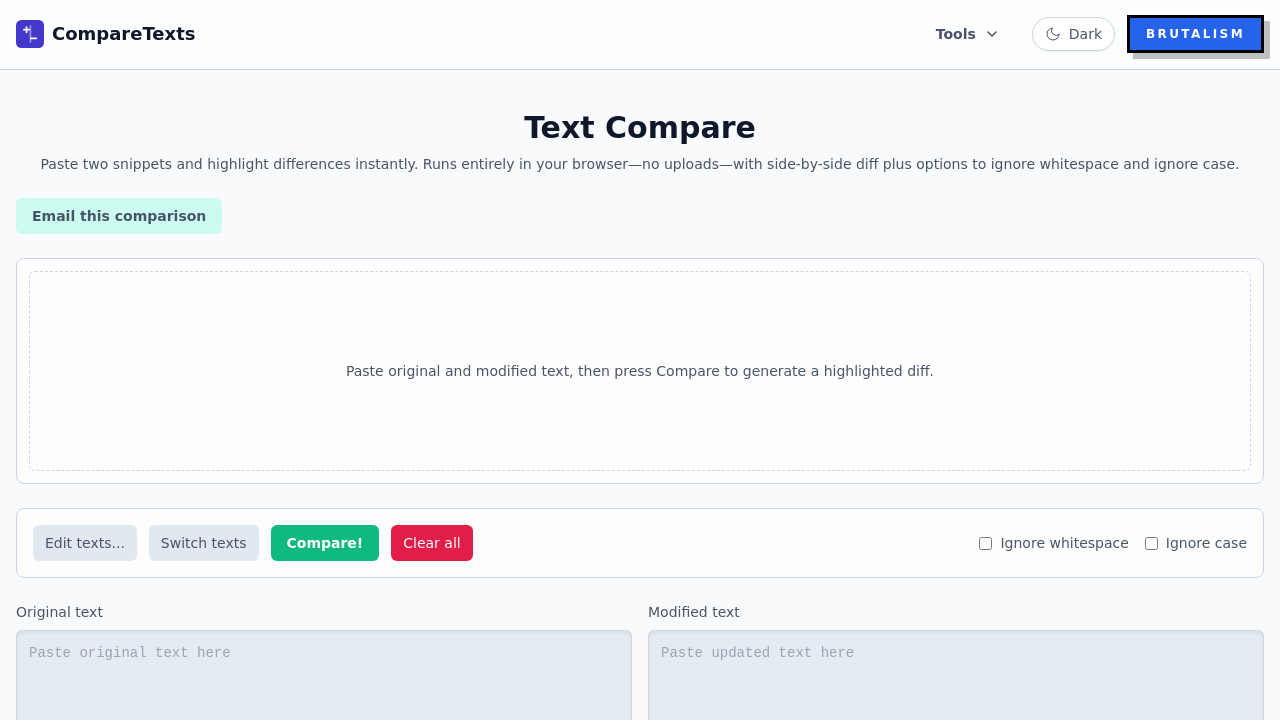Click the moon icon inside the Dark button
Image resolution: width=1280 pixels, height=720 pixels.
click(1055, 34)
